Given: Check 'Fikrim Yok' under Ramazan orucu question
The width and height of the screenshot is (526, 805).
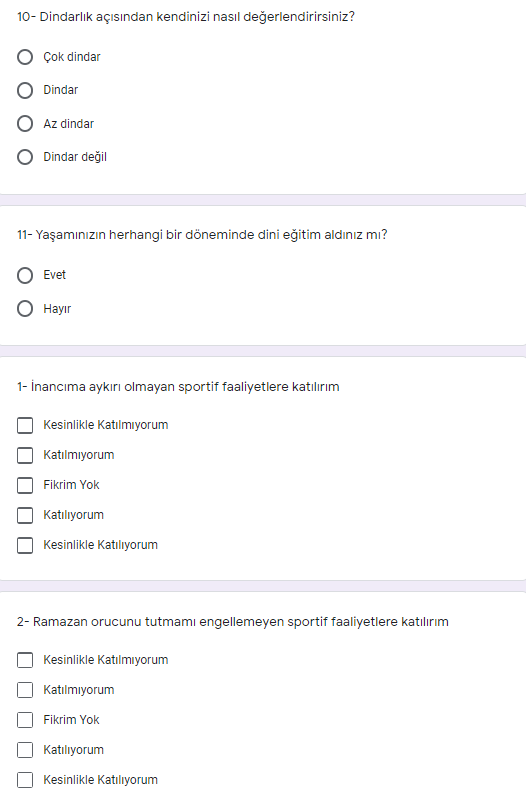Looking at the screenshot, I should (25, 720).
